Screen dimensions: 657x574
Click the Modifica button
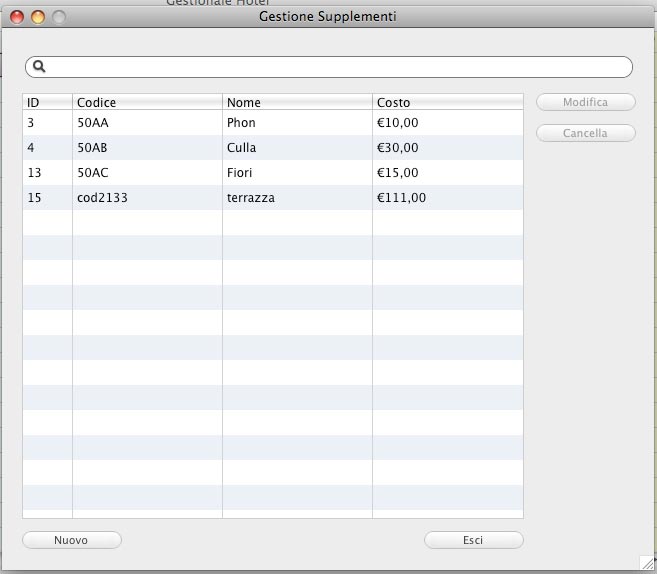point(586,102)
